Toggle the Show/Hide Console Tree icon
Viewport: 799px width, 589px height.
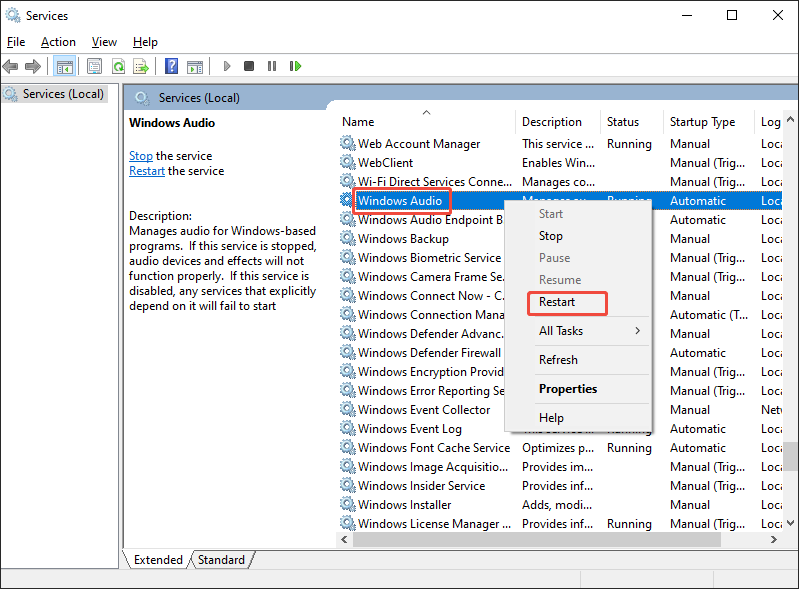[65, 66]
